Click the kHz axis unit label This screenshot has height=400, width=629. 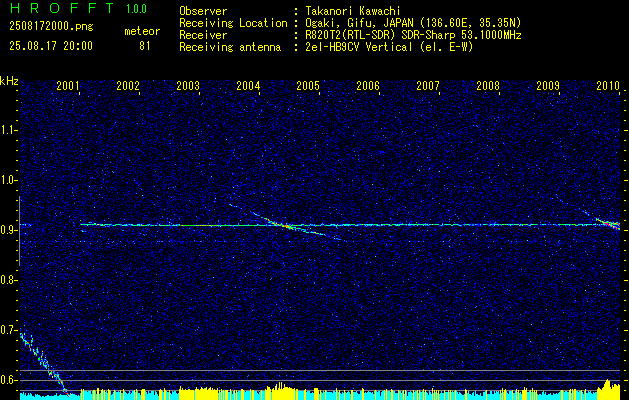pos(9,81)
